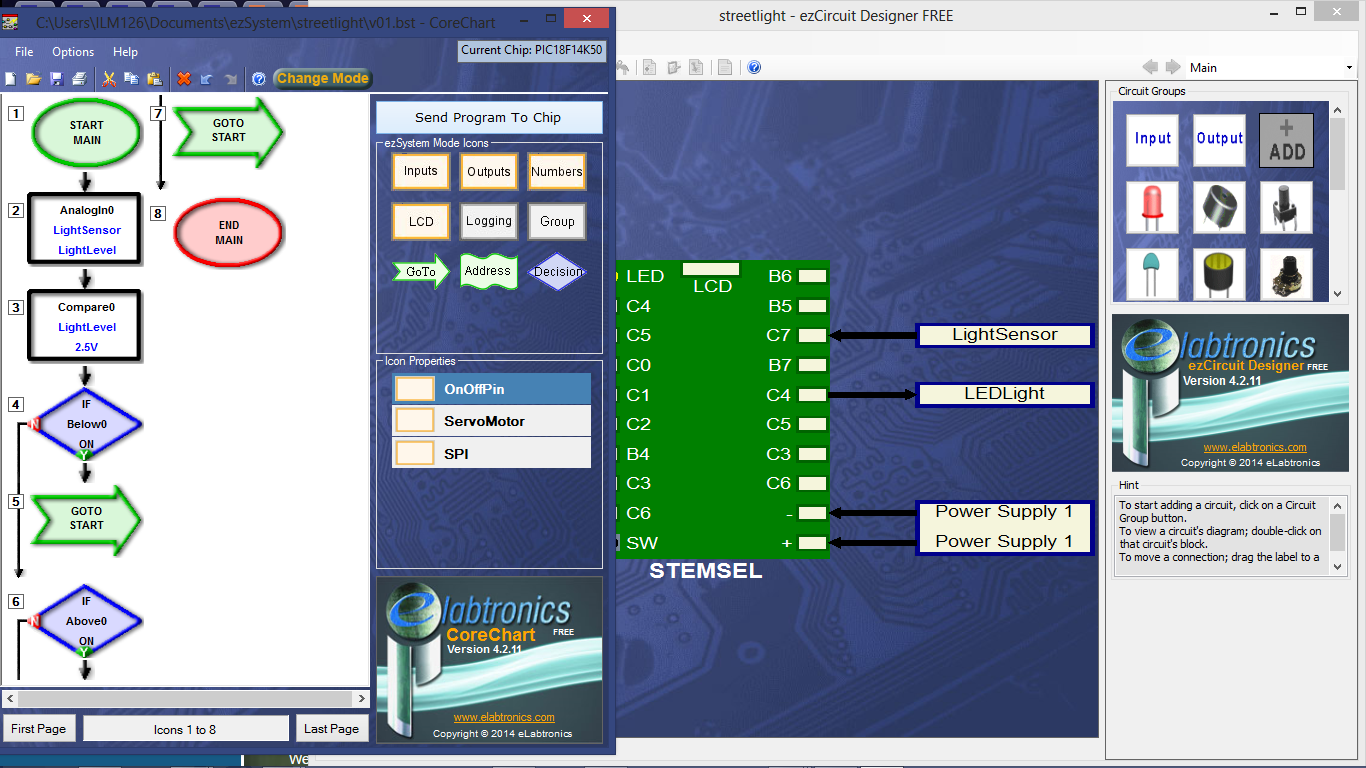1366x768 pixels.
Task: Click the red Delete X toolbar icon
Action: (x=184, y=79)
